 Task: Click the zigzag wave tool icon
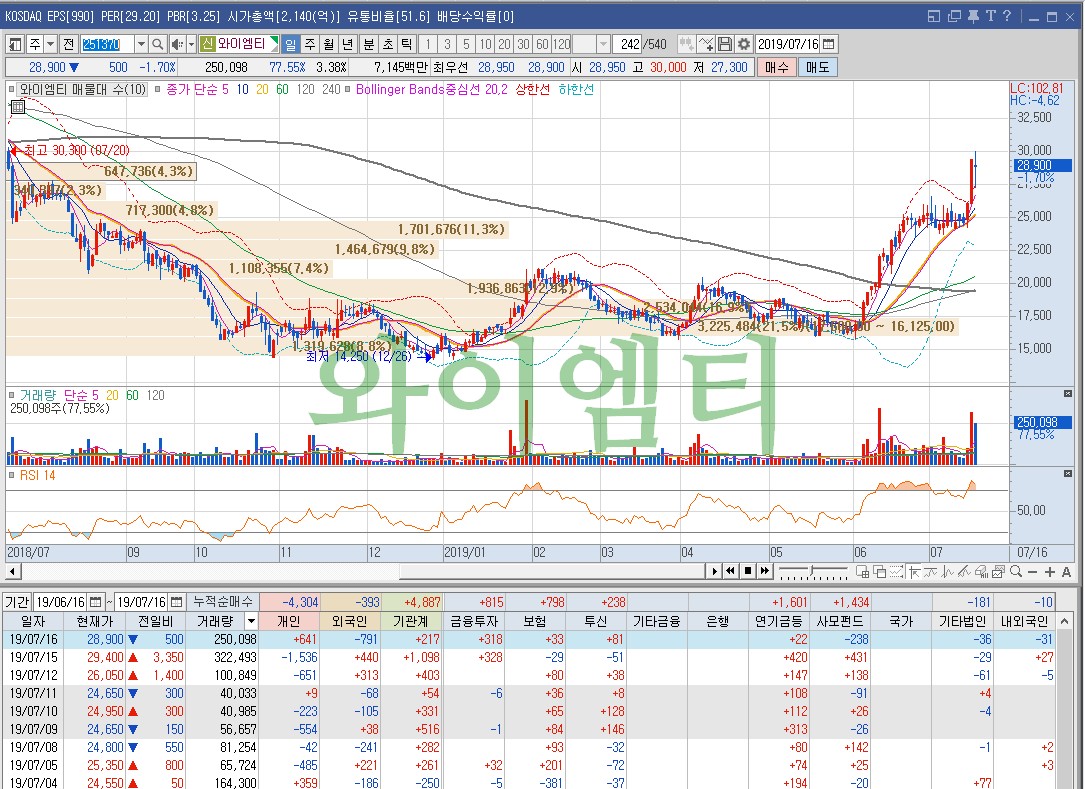point(947,572)
